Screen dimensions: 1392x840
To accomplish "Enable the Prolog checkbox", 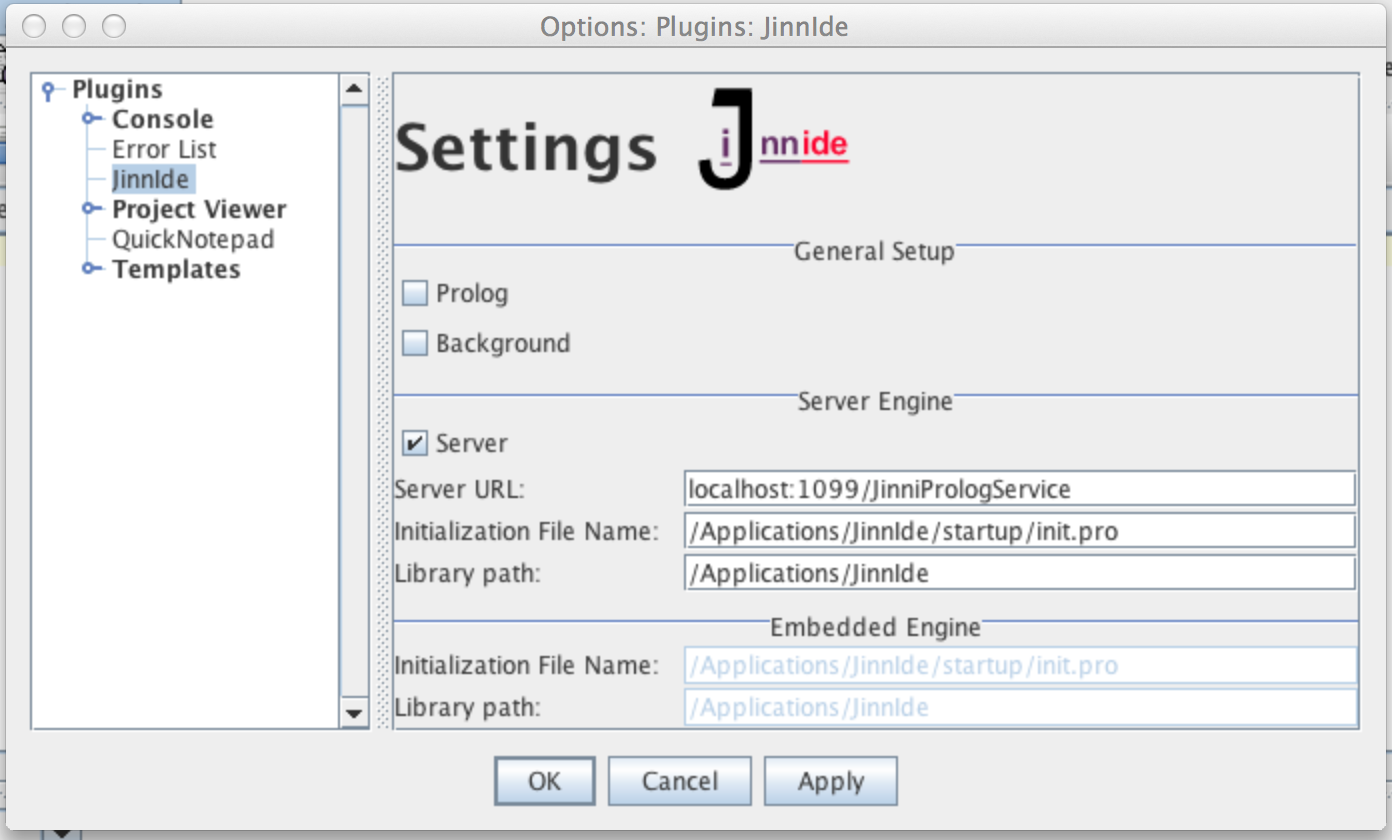I will [x=414, y=294].
